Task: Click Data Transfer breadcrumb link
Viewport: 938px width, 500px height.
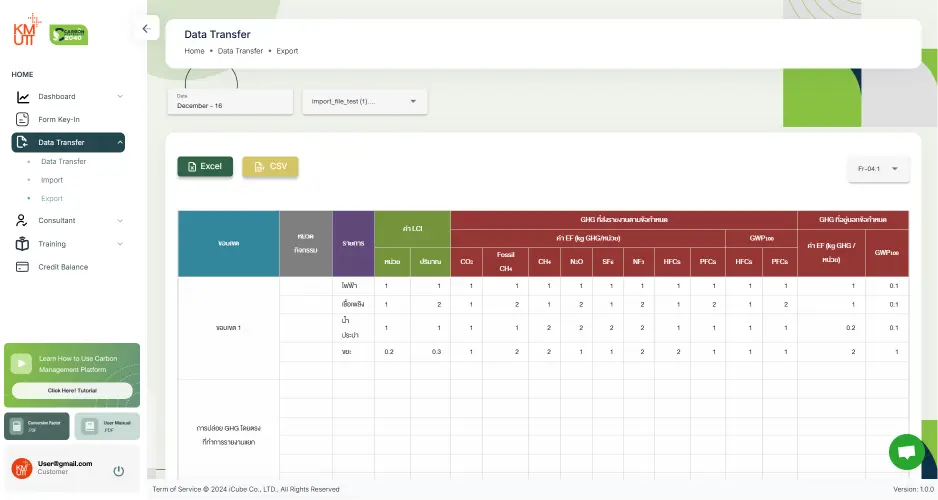Action: click(x=240, y=51)
